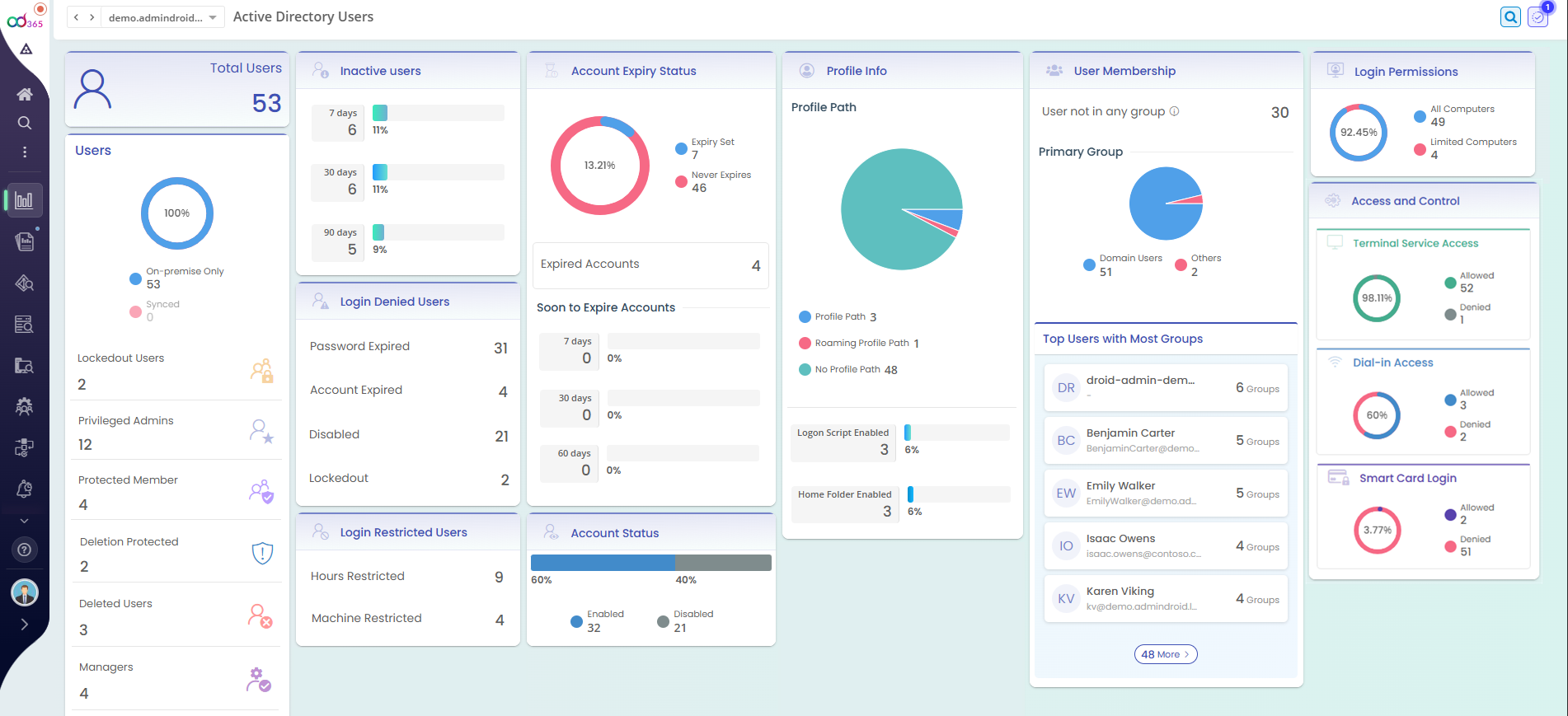
Task: Click the browser-style forward navigation arrow
Action: 92,17
